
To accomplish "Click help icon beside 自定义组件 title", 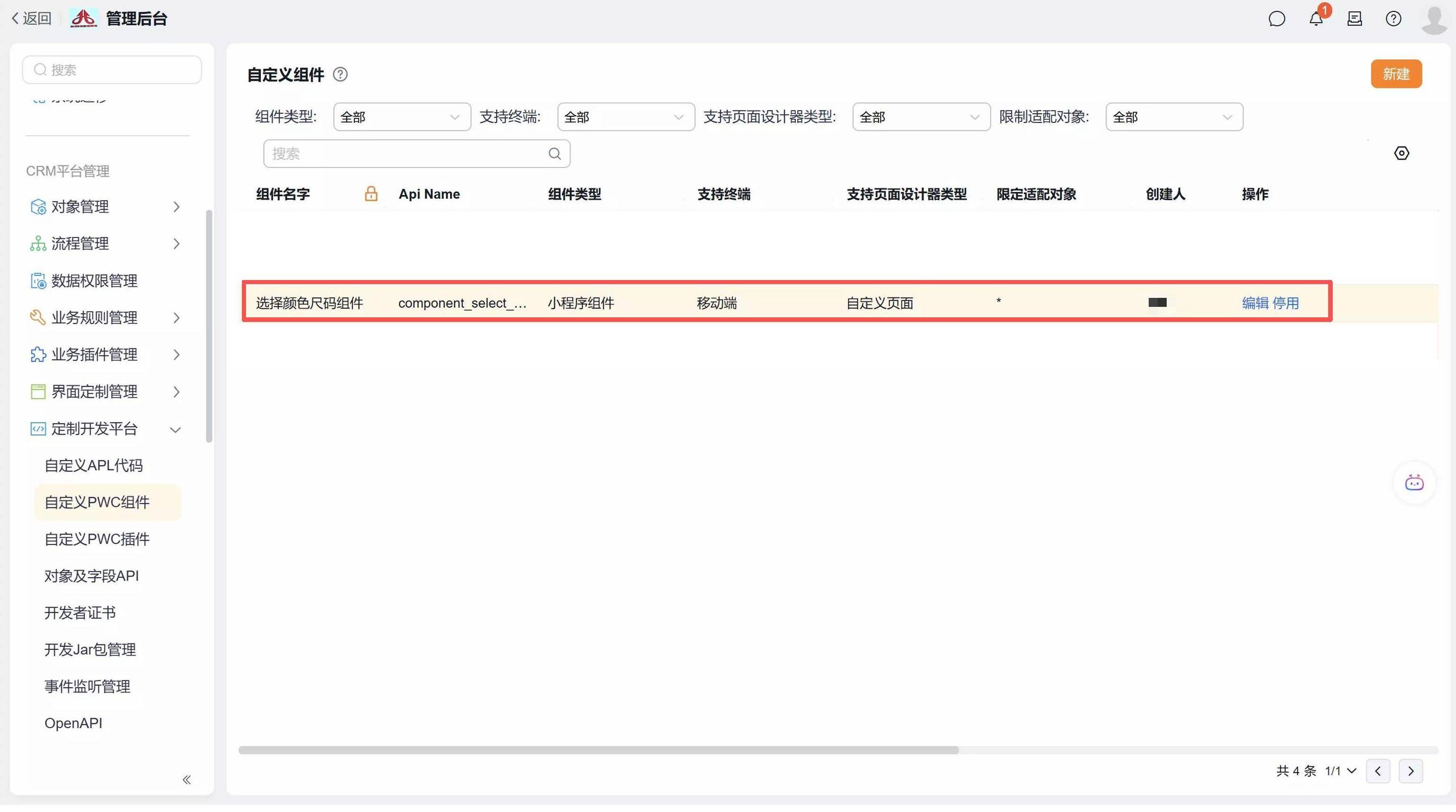I will pos(340,74).
